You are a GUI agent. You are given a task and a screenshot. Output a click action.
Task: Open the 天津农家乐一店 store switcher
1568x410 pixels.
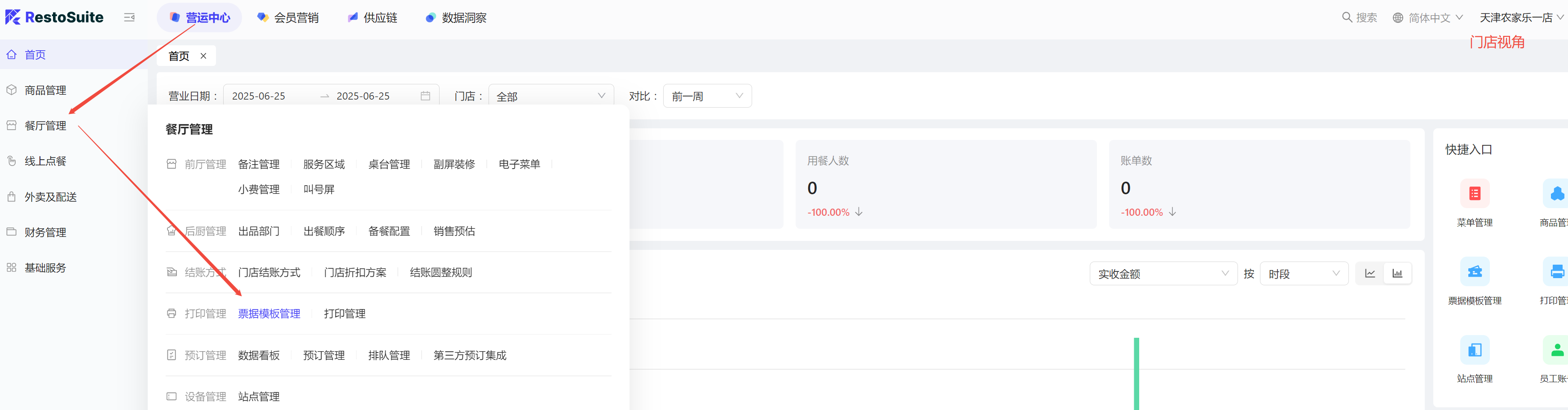point(1521,17)
